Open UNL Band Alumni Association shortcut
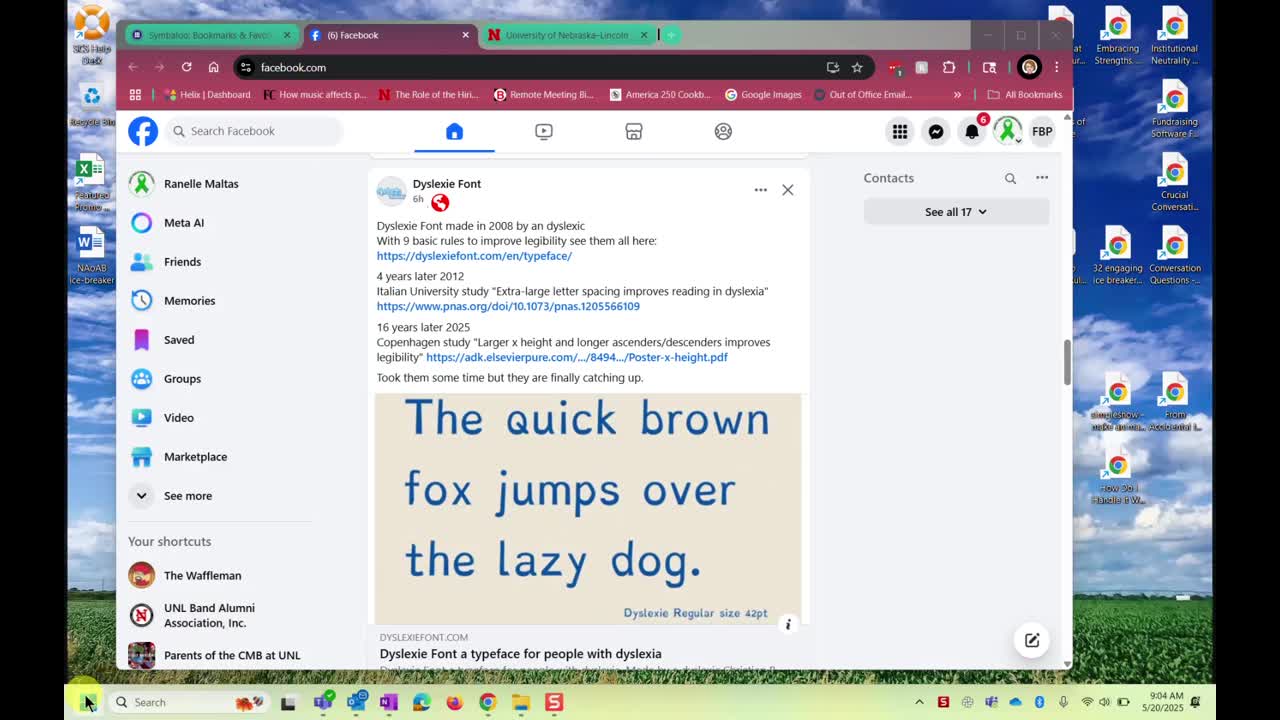 [x=220, y=615]
